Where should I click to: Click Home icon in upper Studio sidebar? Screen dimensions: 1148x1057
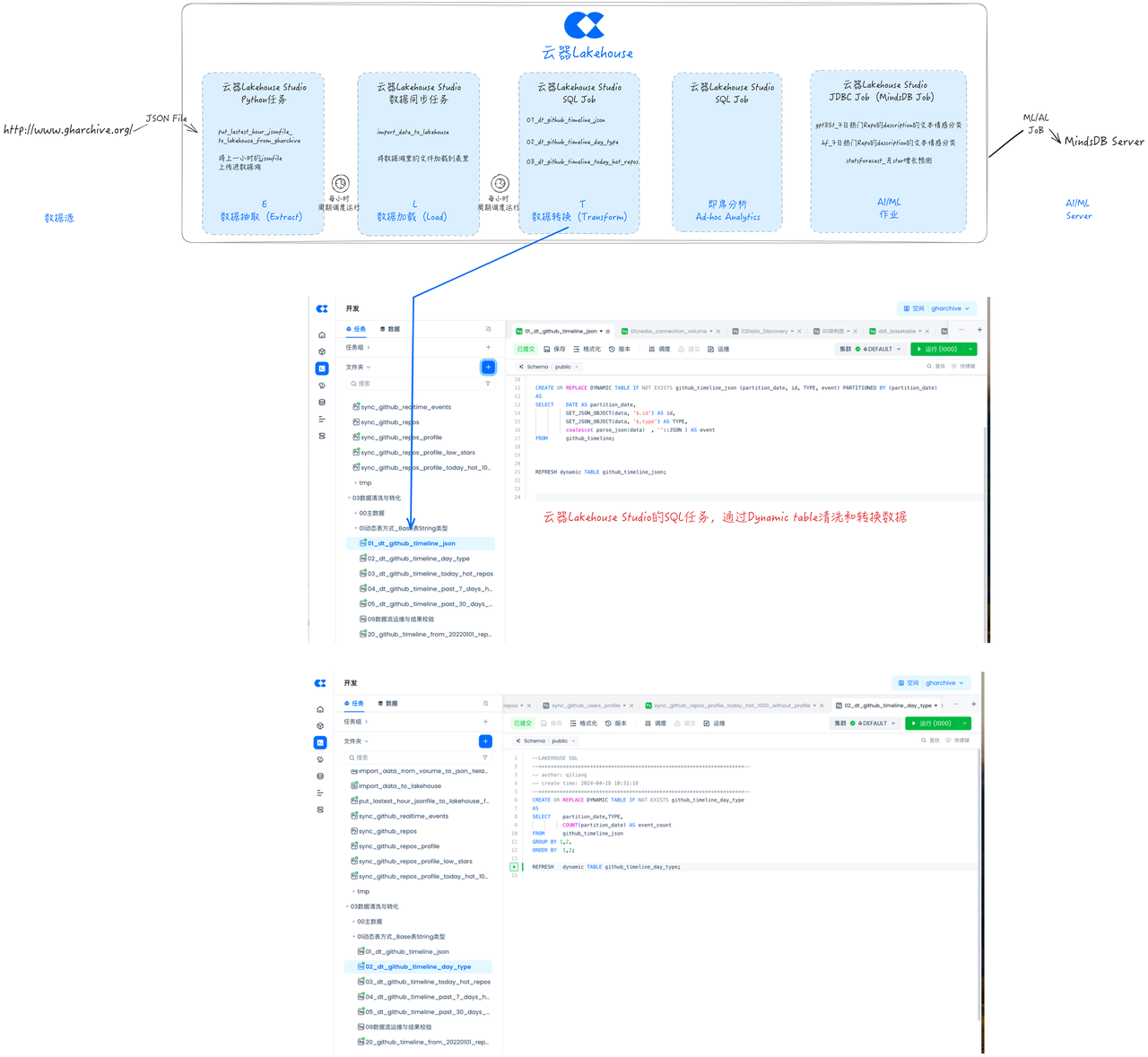pyautogui.click(x=322, y=335)
